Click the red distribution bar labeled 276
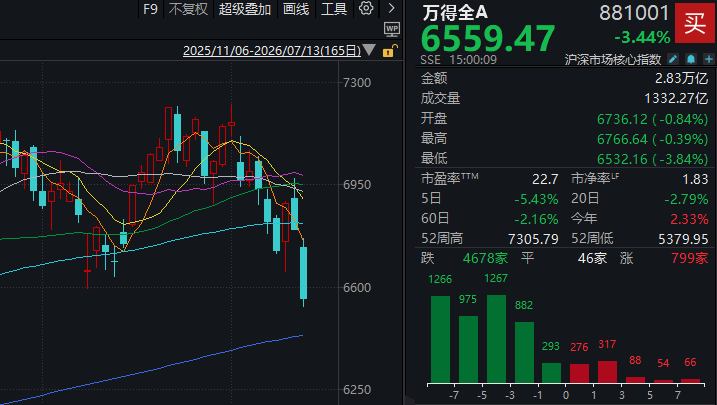Image resolution: width=717 pixels, height=405 pixels. point(579,373)
